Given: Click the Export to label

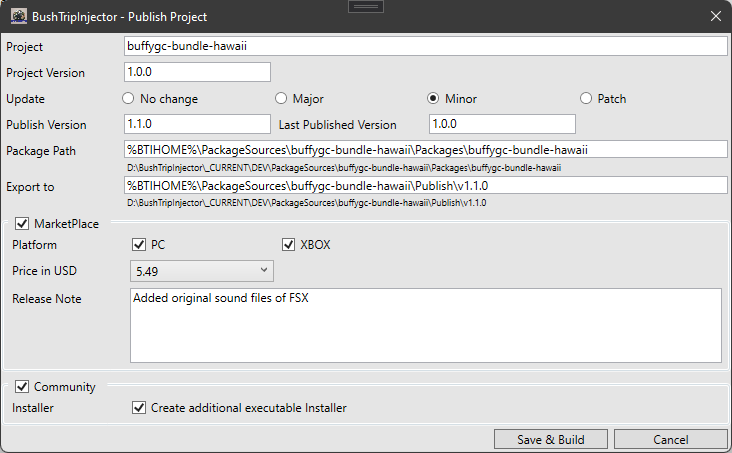Looking at the screenshot, I should (x=30, y=187).
